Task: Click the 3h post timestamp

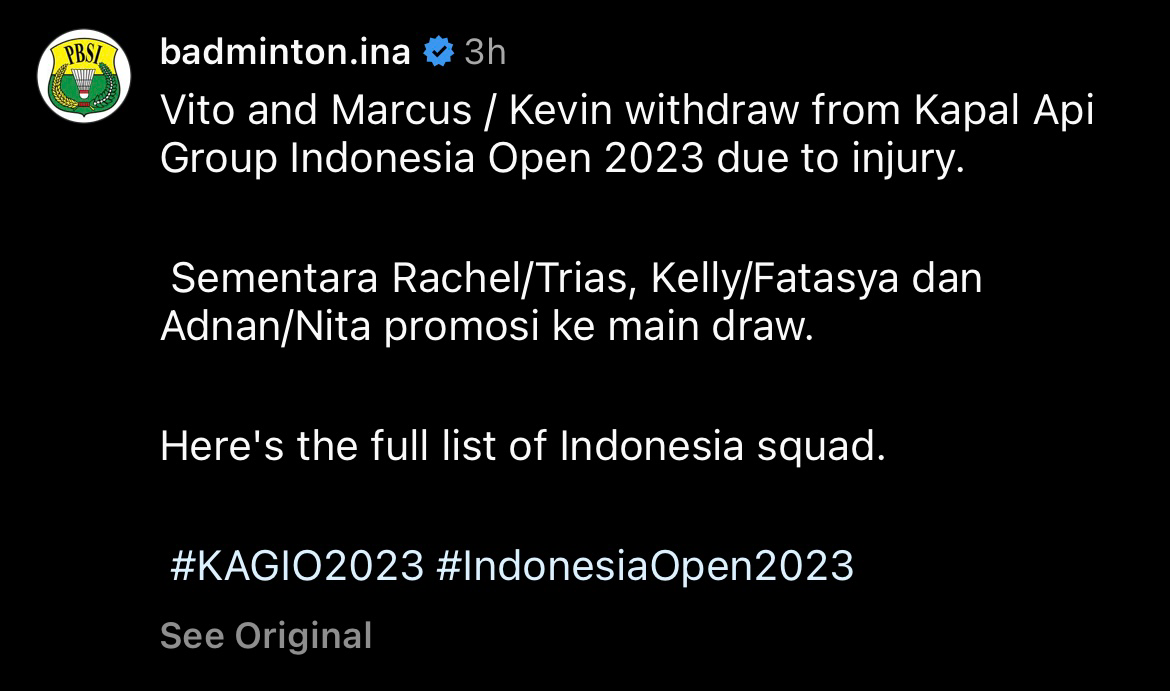Action: click(485, 52)
